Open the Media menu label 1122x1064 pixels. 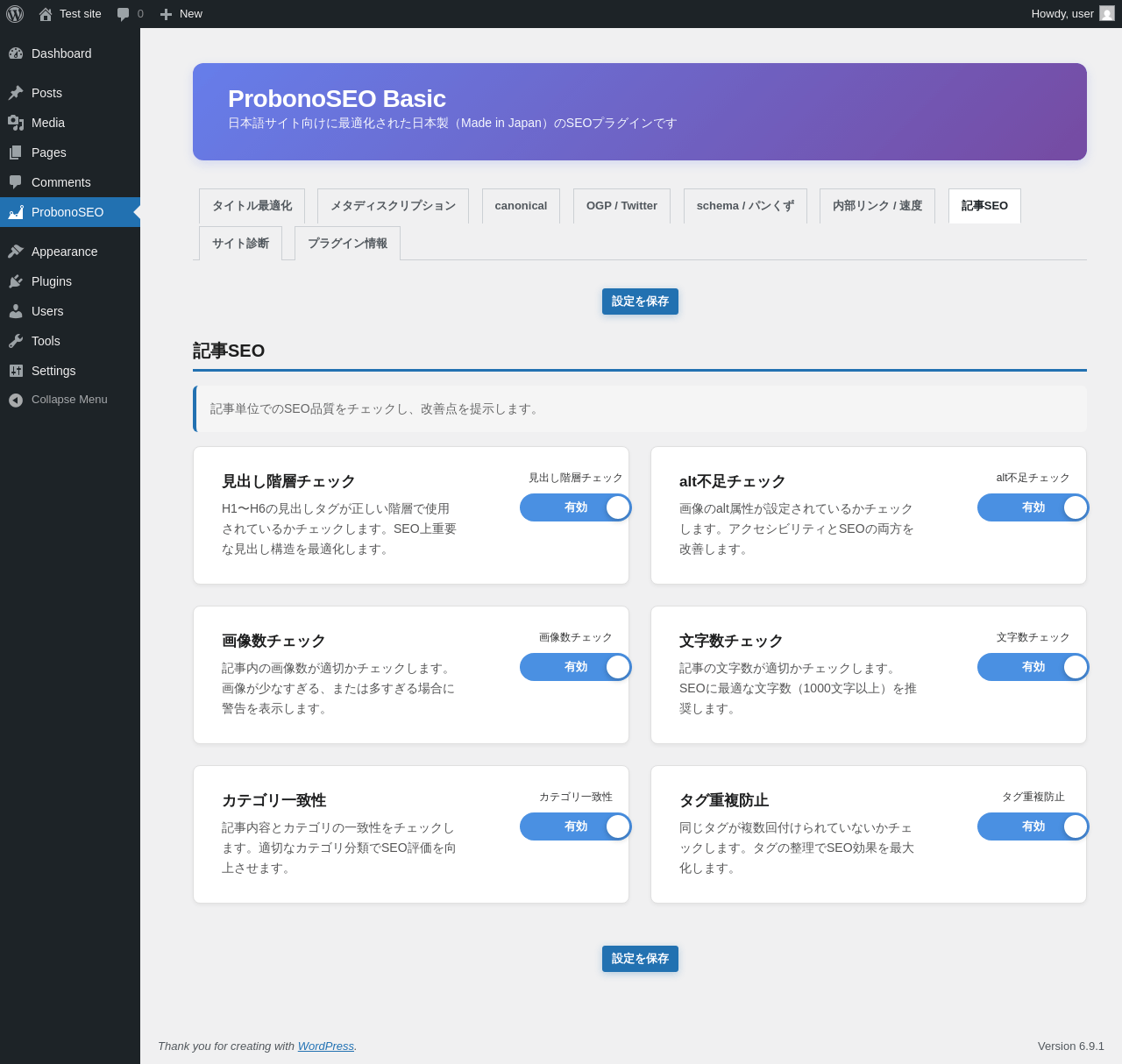click(48, 123)
